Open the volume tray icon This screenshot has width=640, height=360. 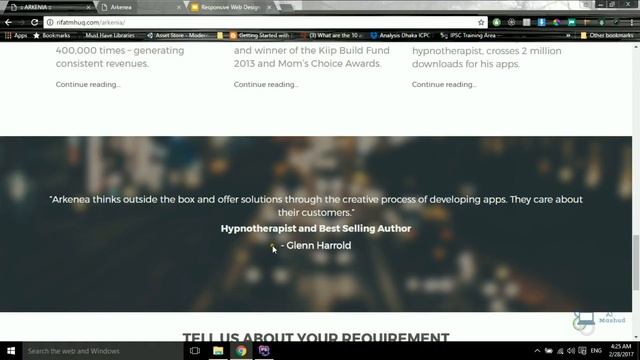click(x=571, y=351)
